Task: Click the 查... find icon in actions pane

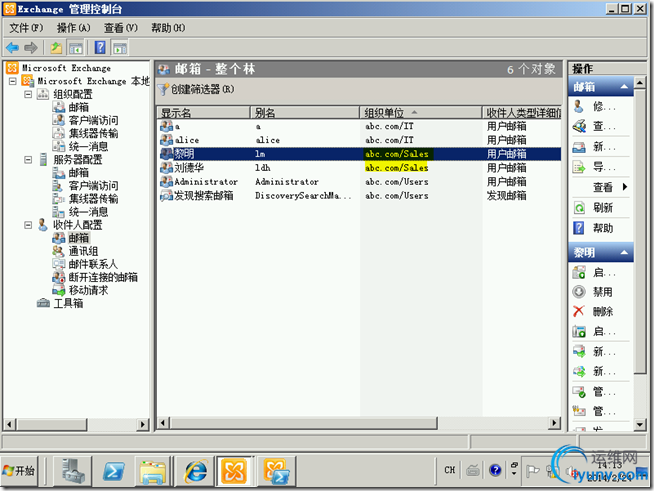Action: 579,126
